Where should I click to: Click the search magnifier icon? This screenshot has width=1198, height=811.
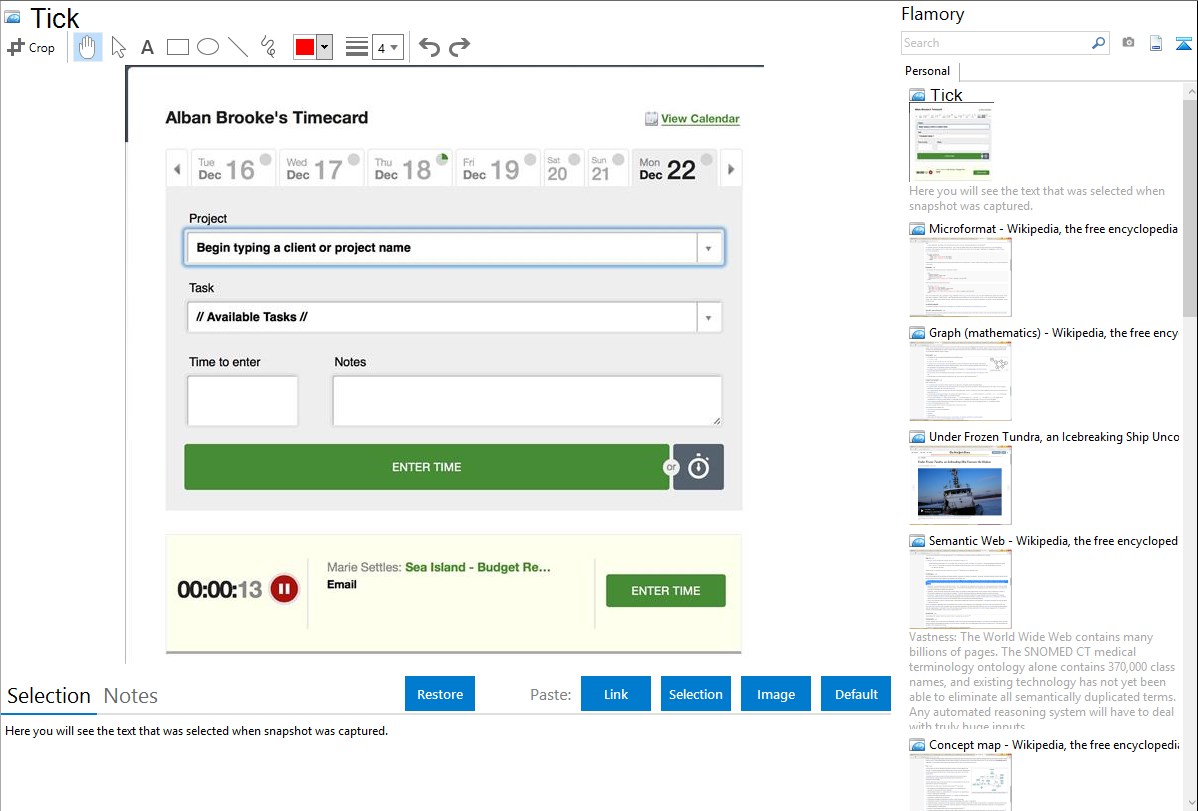pyautogui.click(x=1099, y=43)
